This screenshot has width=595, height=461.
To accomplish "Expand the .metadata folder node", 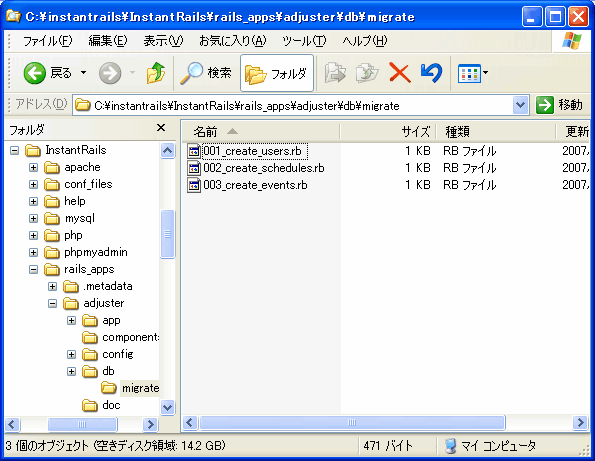I will (x=52, y=286).
